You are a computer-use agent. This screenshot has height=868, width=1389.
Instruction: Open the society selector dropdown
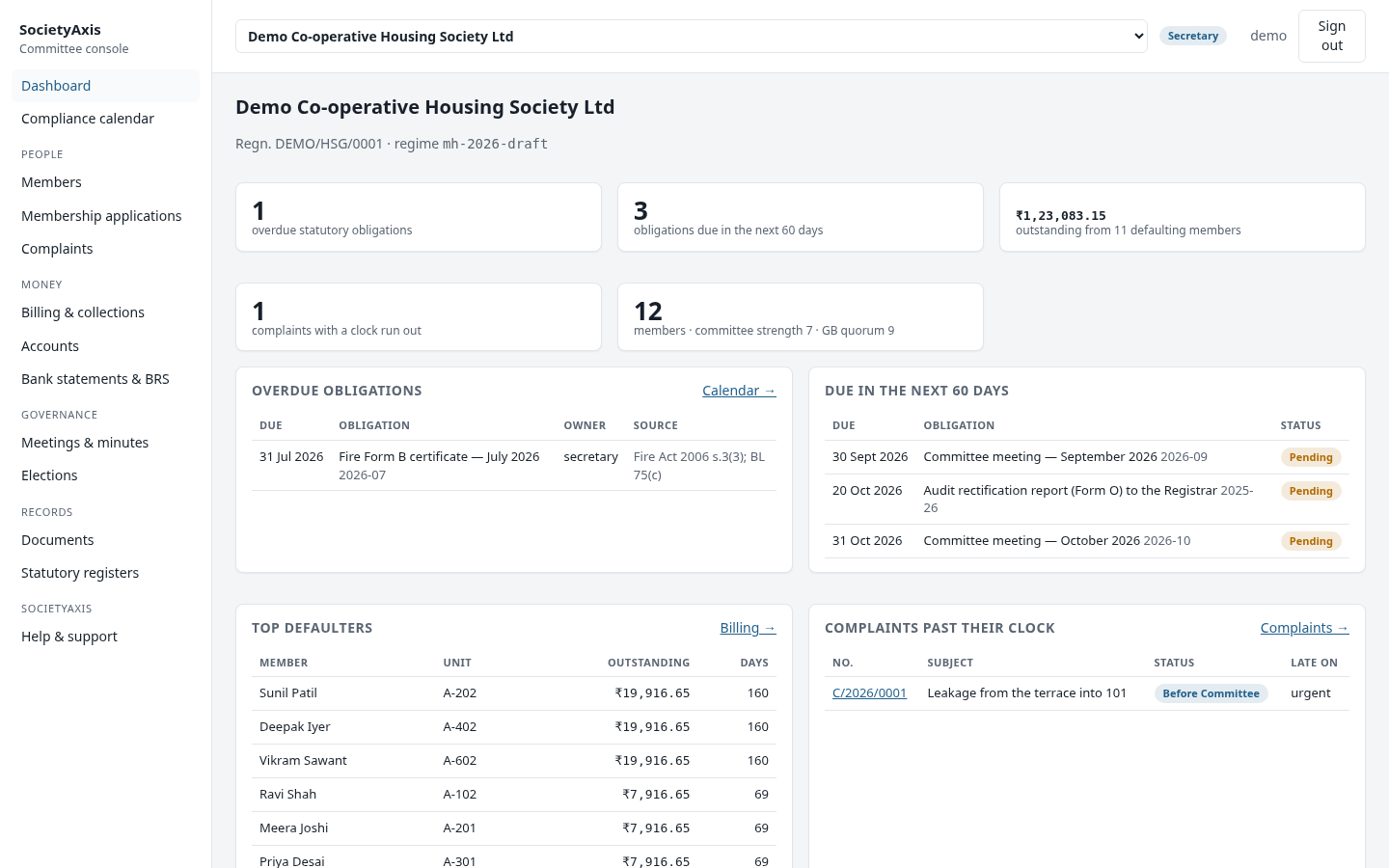[691, 37]
